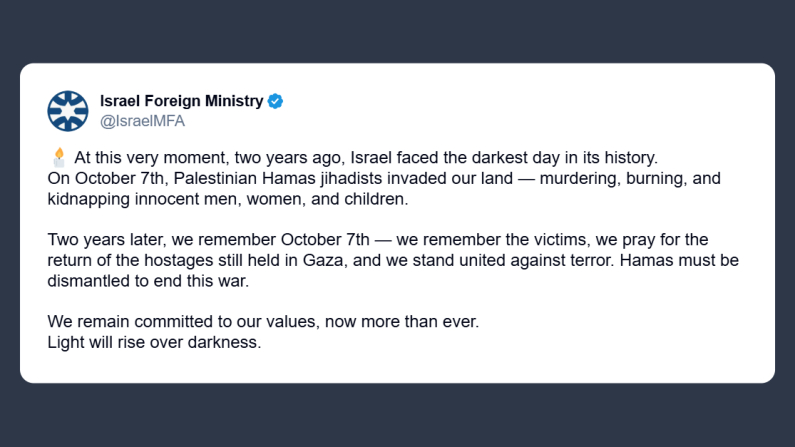
Task: Open the Israel Foreign Ministry display name
Action: (x=181, y=101)
